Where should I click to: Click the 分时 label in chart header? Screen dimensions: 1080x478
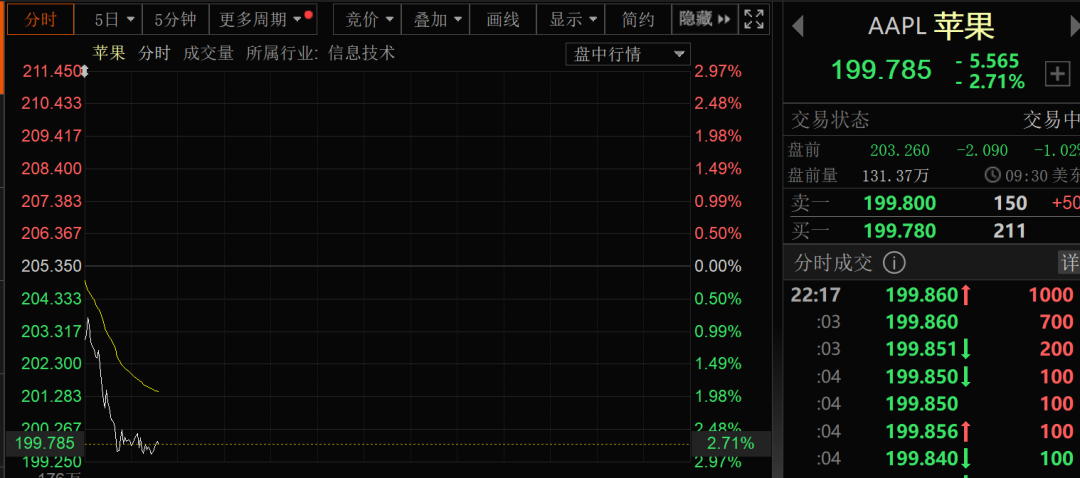154,53
